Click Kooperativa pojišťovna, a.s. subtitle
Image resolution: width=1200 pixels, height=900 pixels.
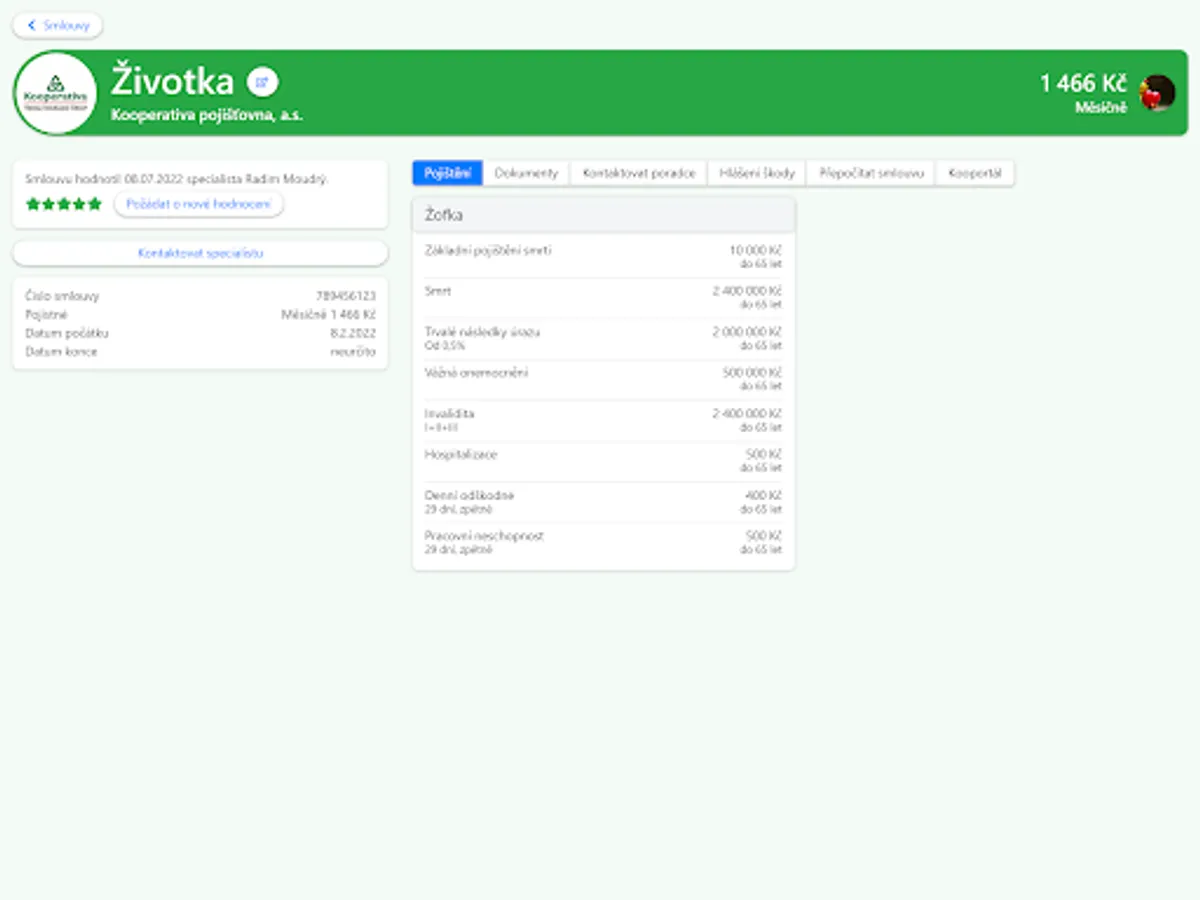click(207, 115)
